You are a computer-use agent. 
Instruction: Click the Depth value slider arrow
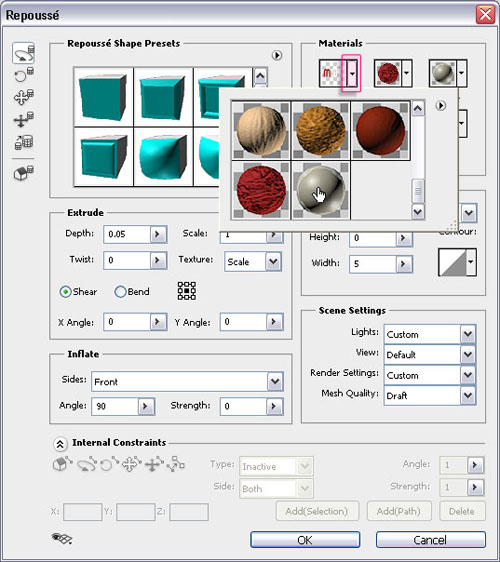pyautogui.click(x=158, y=234)
